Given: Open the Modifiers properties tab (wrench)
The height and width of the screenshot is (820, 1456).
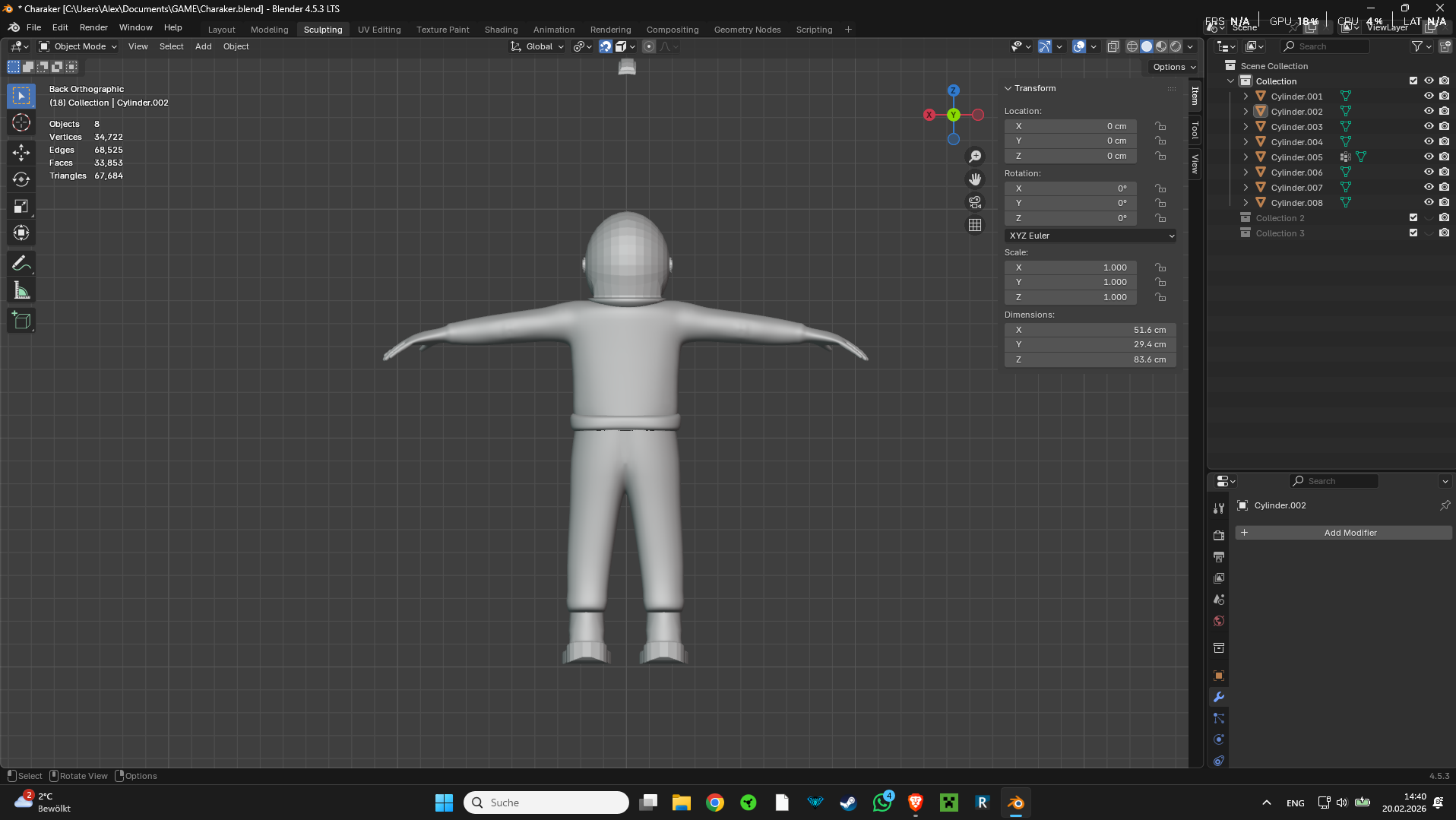Looking at the screenshot, I should click(1219, 697).
